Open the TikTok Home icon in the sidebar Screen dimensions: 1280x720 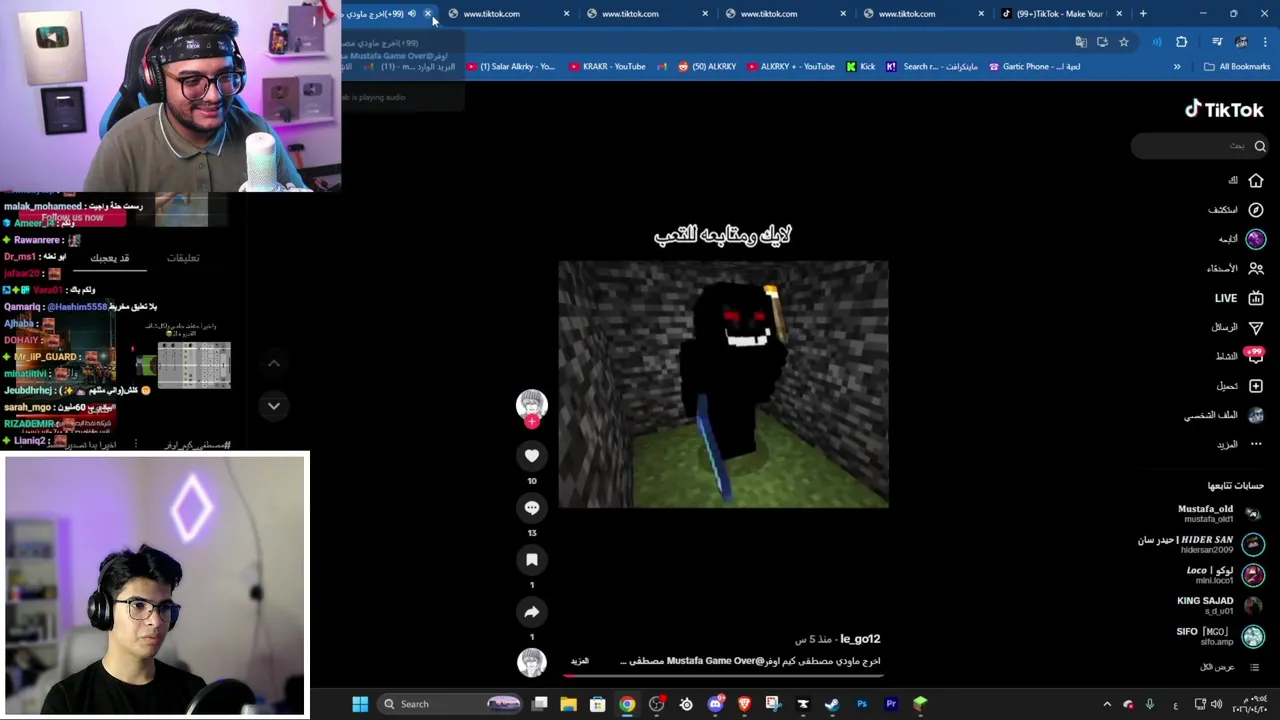(1256, 180)
